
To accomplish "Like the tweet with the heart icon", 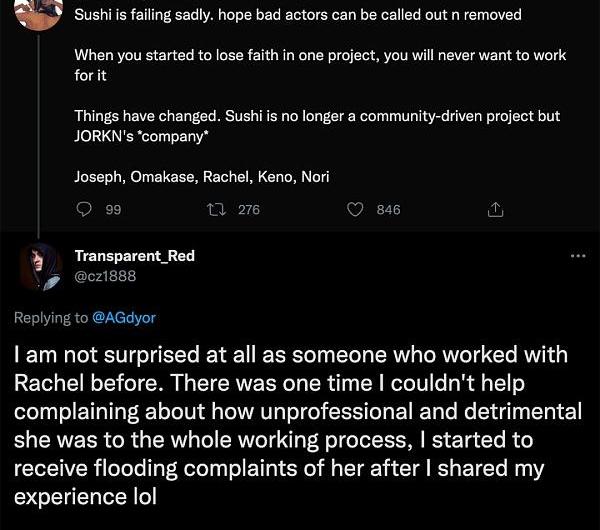I will tap(354, 209).
